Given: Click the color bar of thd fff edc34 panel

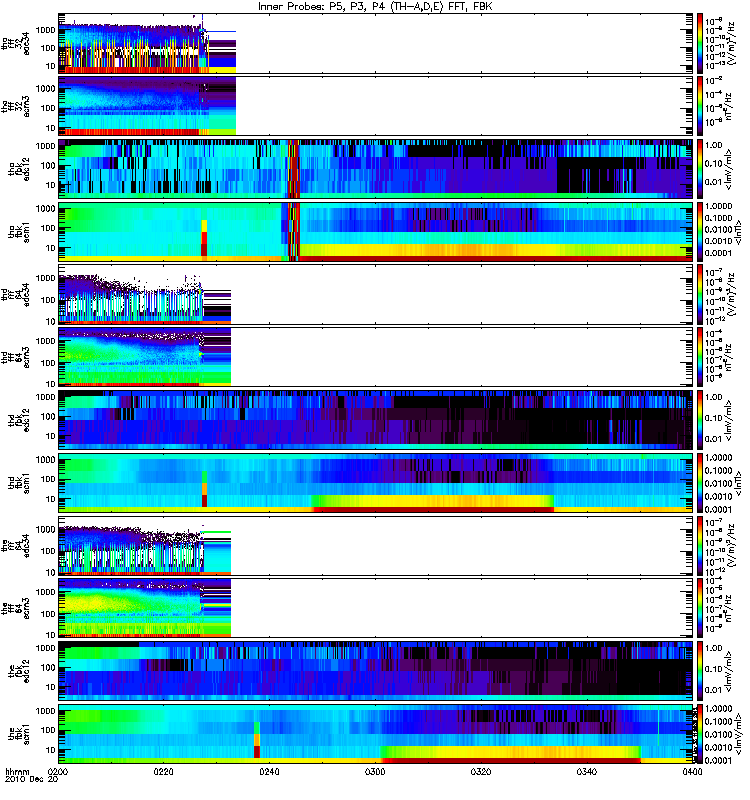Looking at the screenshot, I should click(x=699, y=294).
